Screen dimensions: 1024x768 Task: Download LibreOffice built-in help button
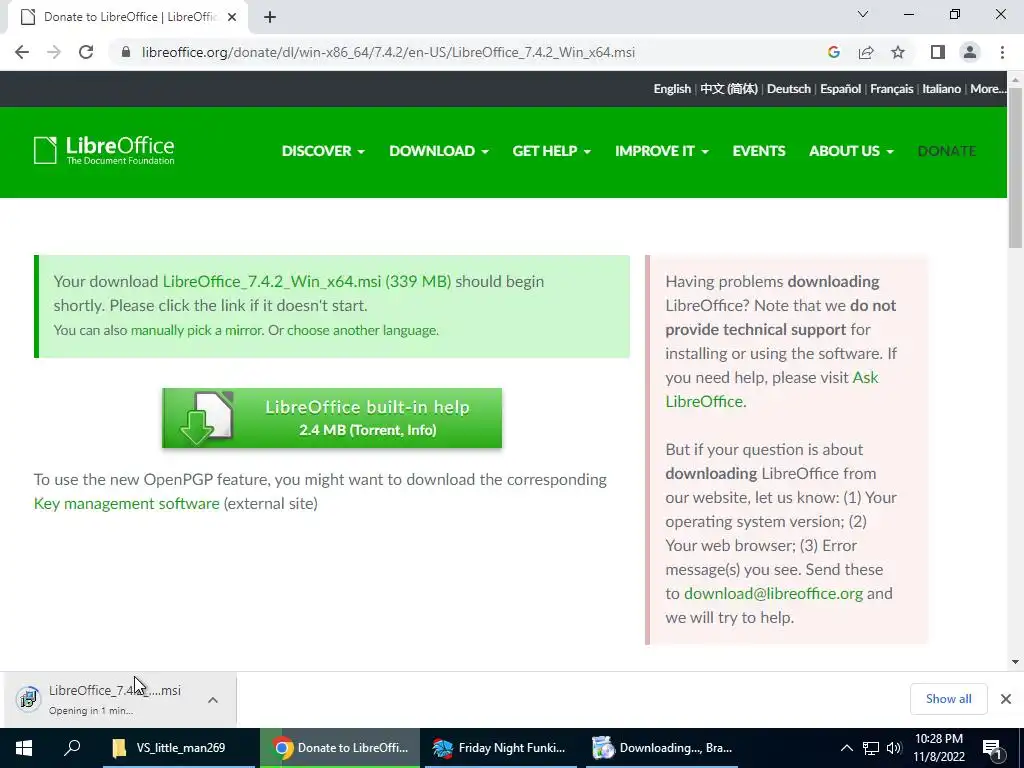332,418
